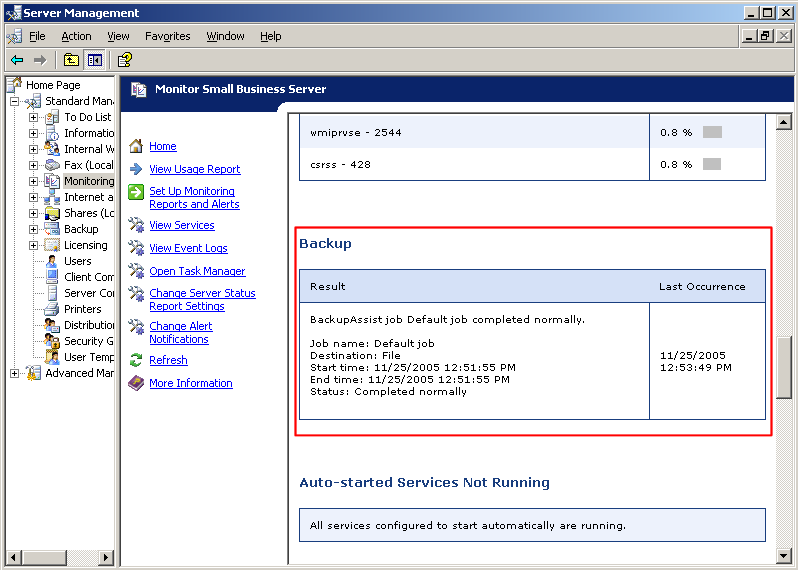Click the vertical scrollbar down arrow

[784, 556]
